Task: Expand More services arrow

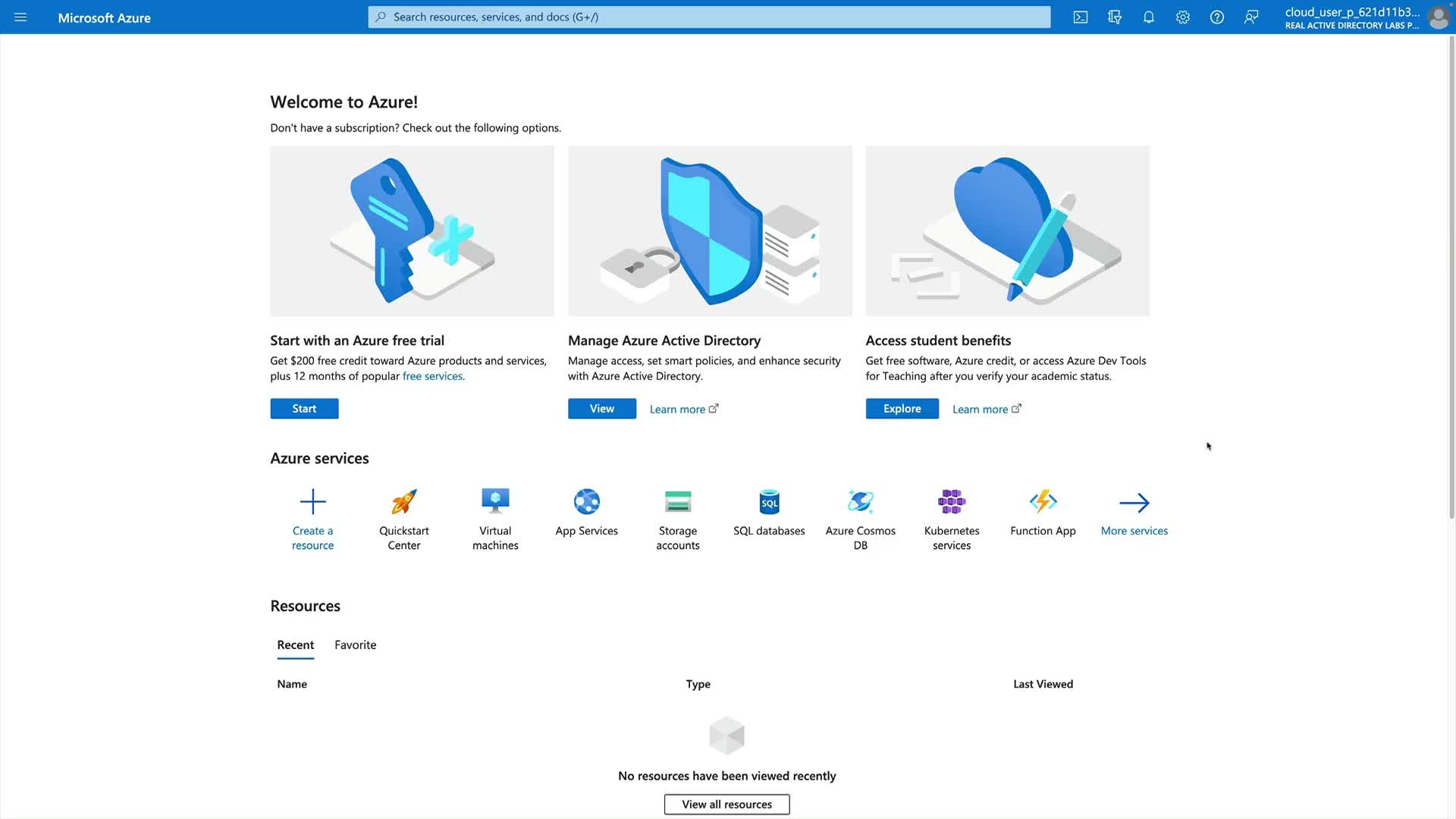Action: (x=1134, y=503)
